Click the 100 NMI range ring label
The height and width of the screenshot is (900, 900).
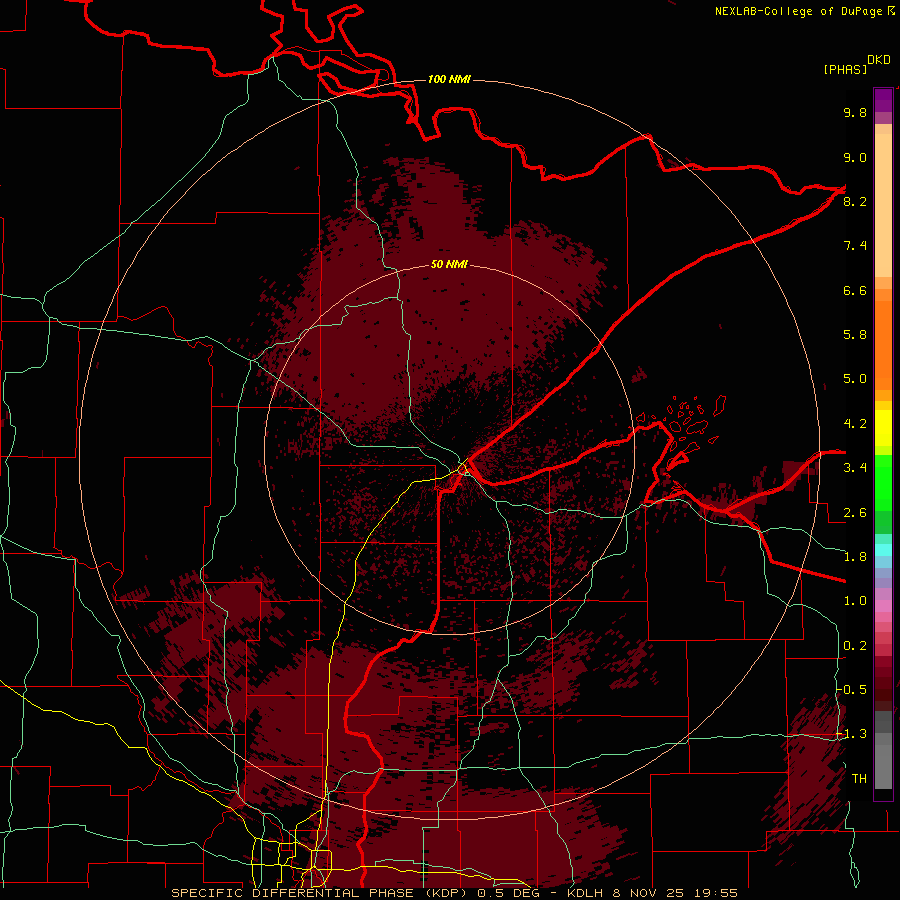click(449, 79)
